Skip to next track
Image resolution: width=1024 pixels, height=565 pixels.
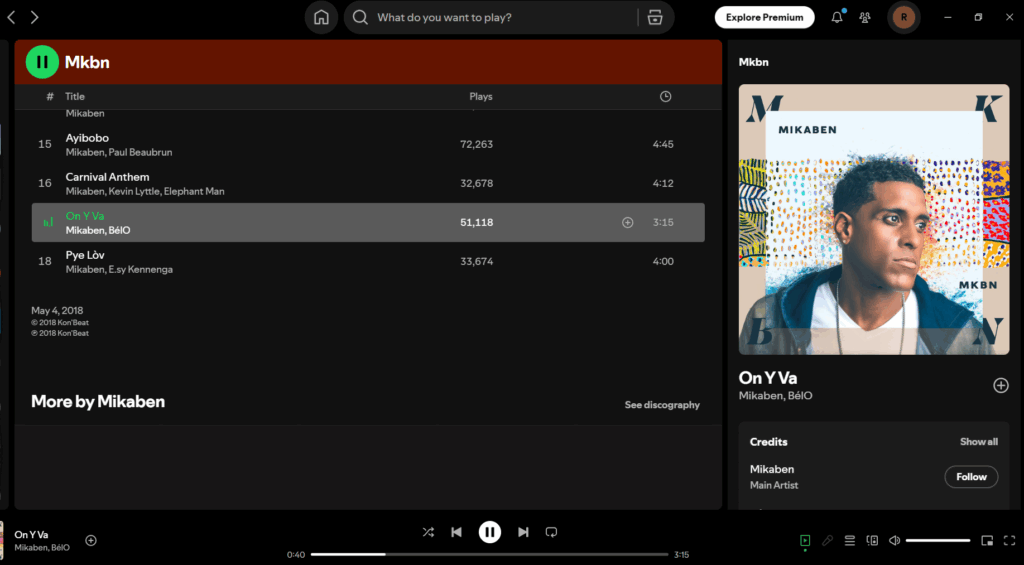523,532
